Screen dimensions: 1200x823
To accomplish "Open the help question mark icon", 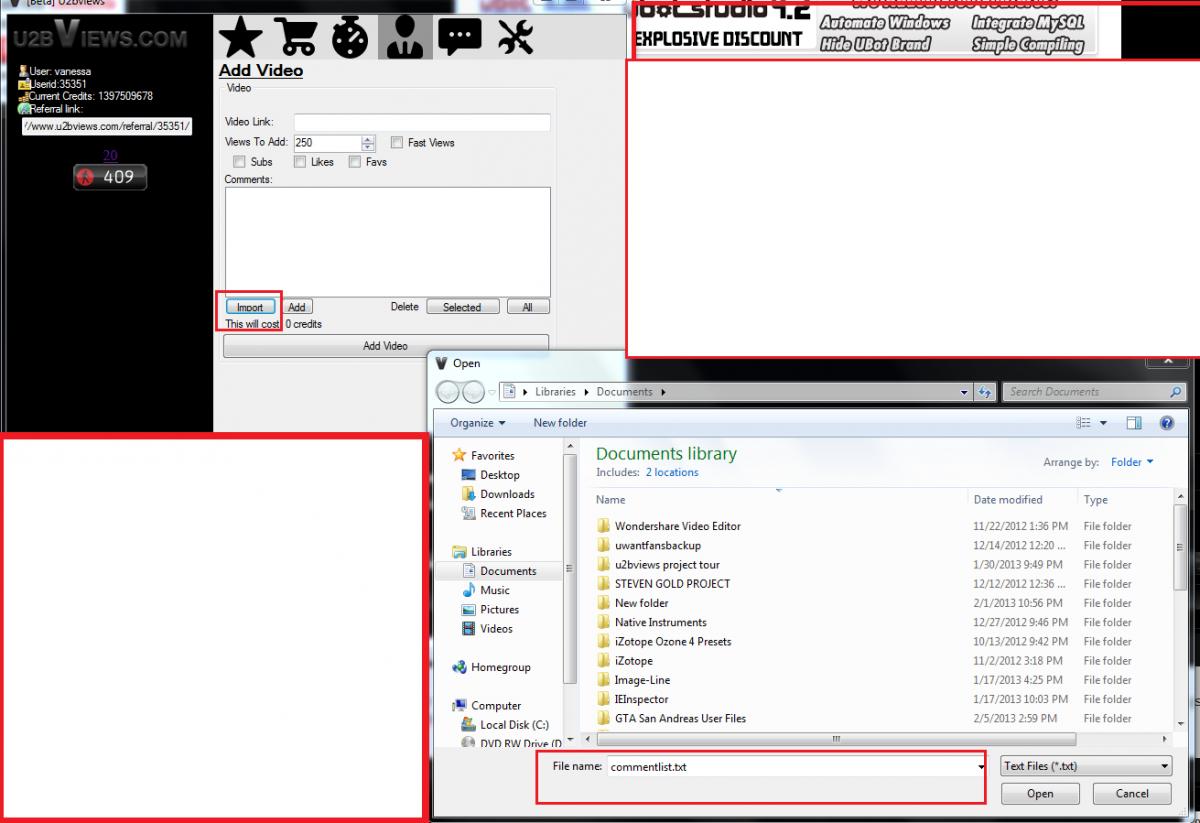I will coord(1166,423).
